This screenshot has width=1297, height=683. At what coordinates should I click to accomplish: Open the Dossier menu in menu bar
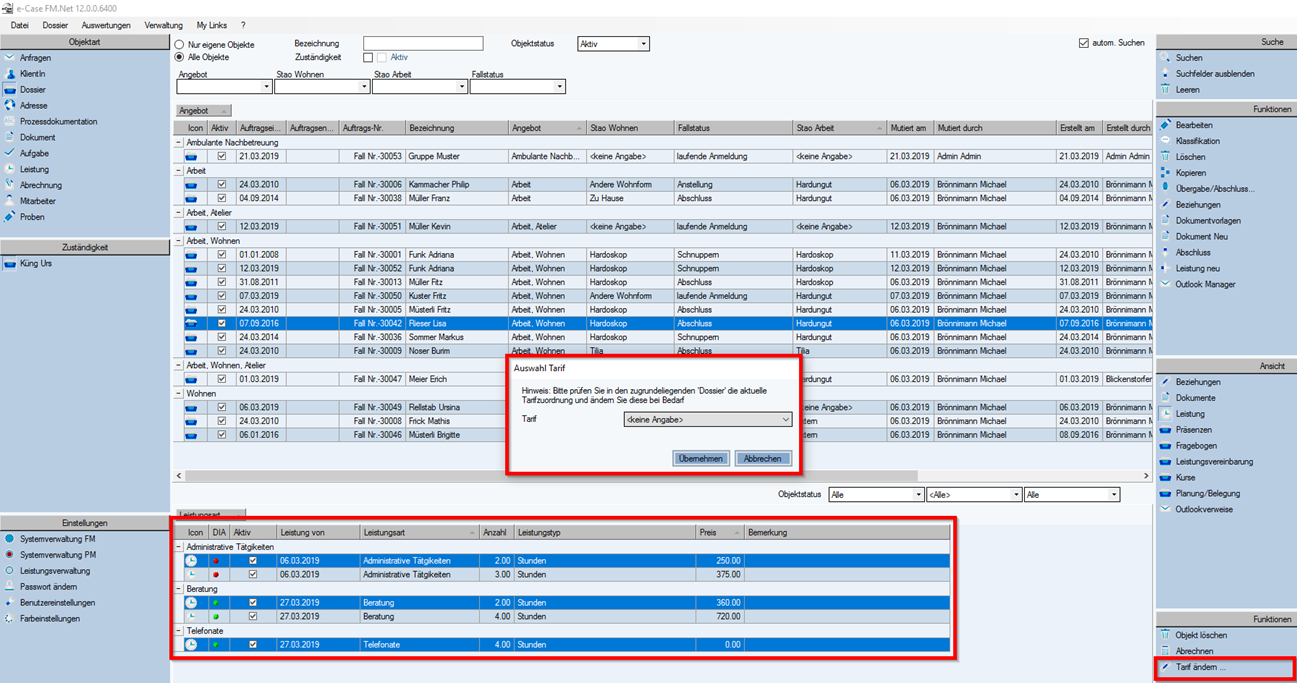pyautogui.click(x=55, y=25)
